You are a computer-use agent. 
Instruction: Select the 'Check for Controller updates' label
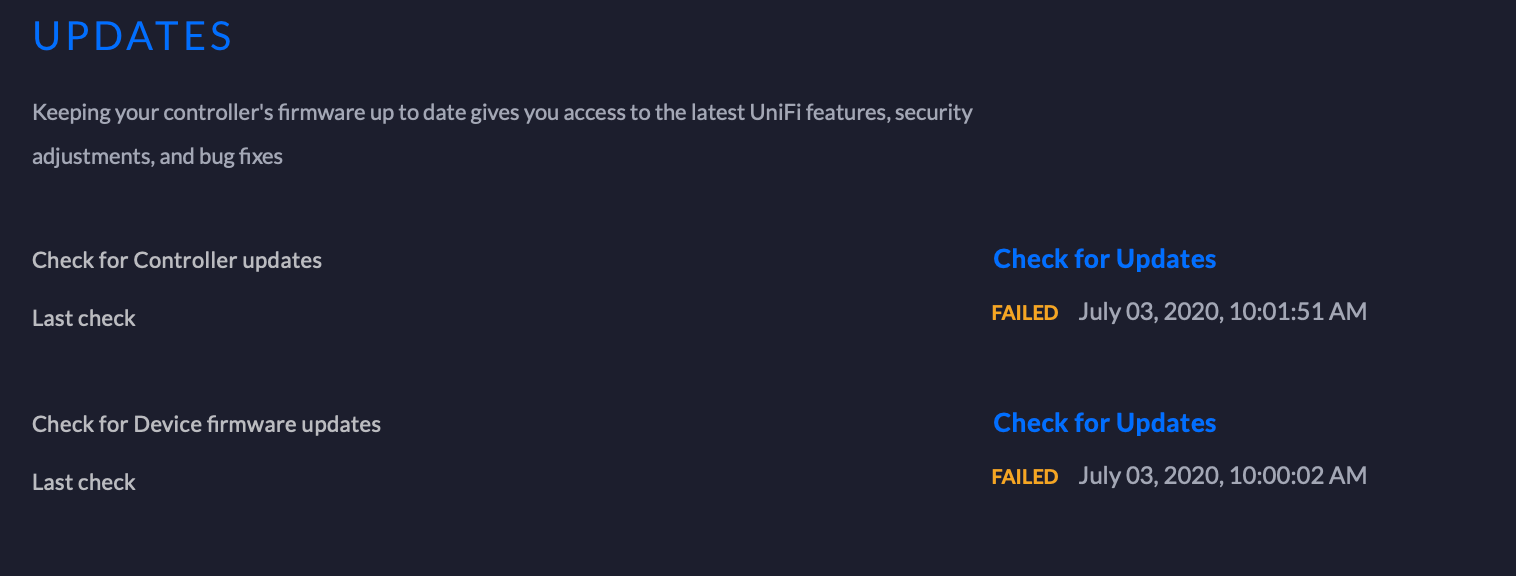point(177,260)
